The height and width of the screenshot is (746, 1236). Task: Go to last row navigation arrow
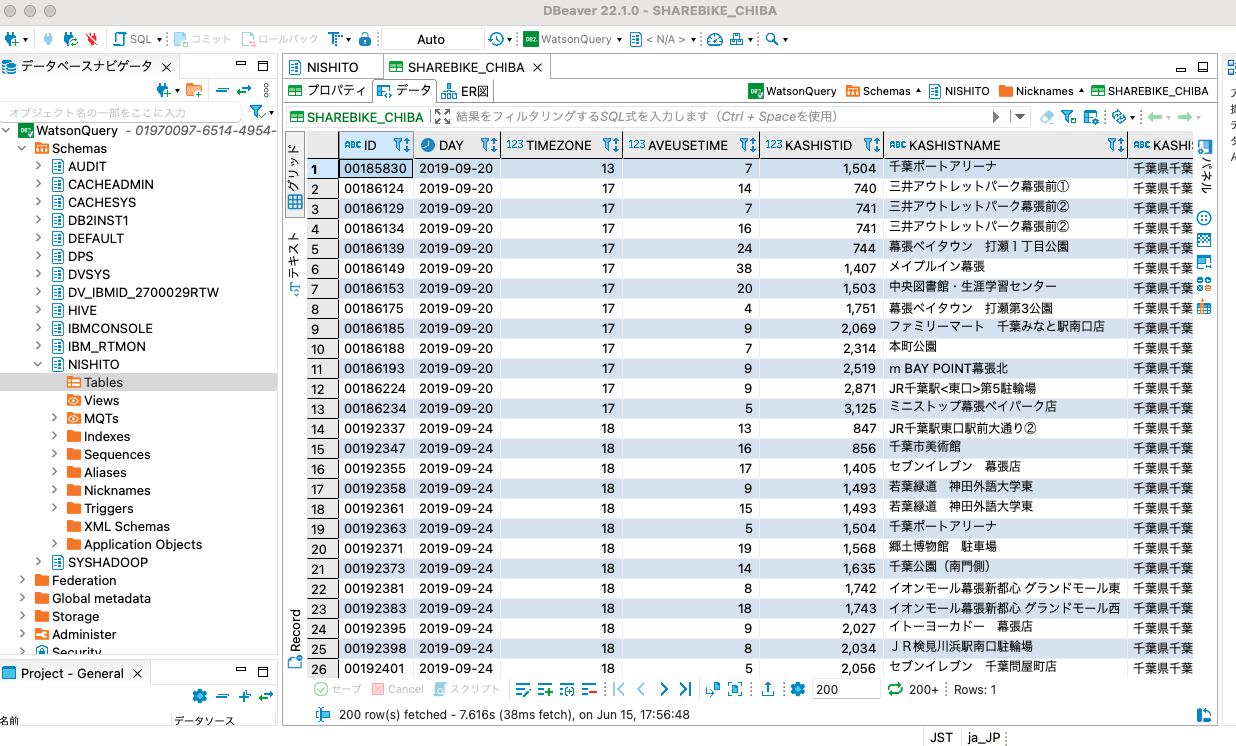coord(685,689)
